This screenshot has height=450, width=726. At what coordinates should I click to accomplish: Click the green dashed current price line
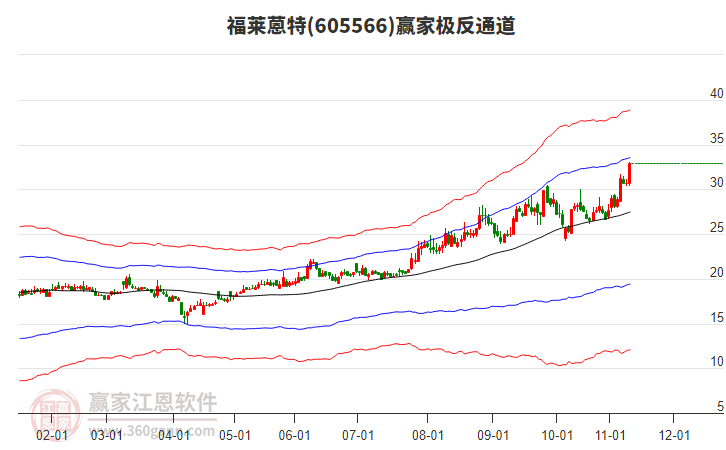677,163
